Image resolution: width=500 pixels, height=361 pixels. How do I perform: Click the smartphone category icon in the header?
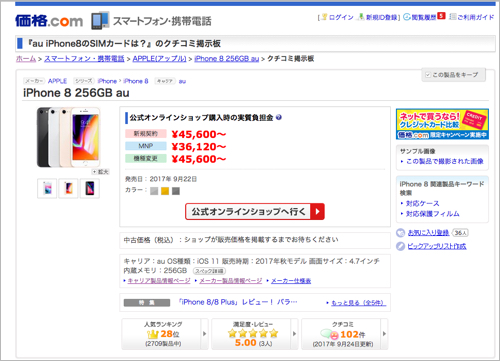[100, 21]
